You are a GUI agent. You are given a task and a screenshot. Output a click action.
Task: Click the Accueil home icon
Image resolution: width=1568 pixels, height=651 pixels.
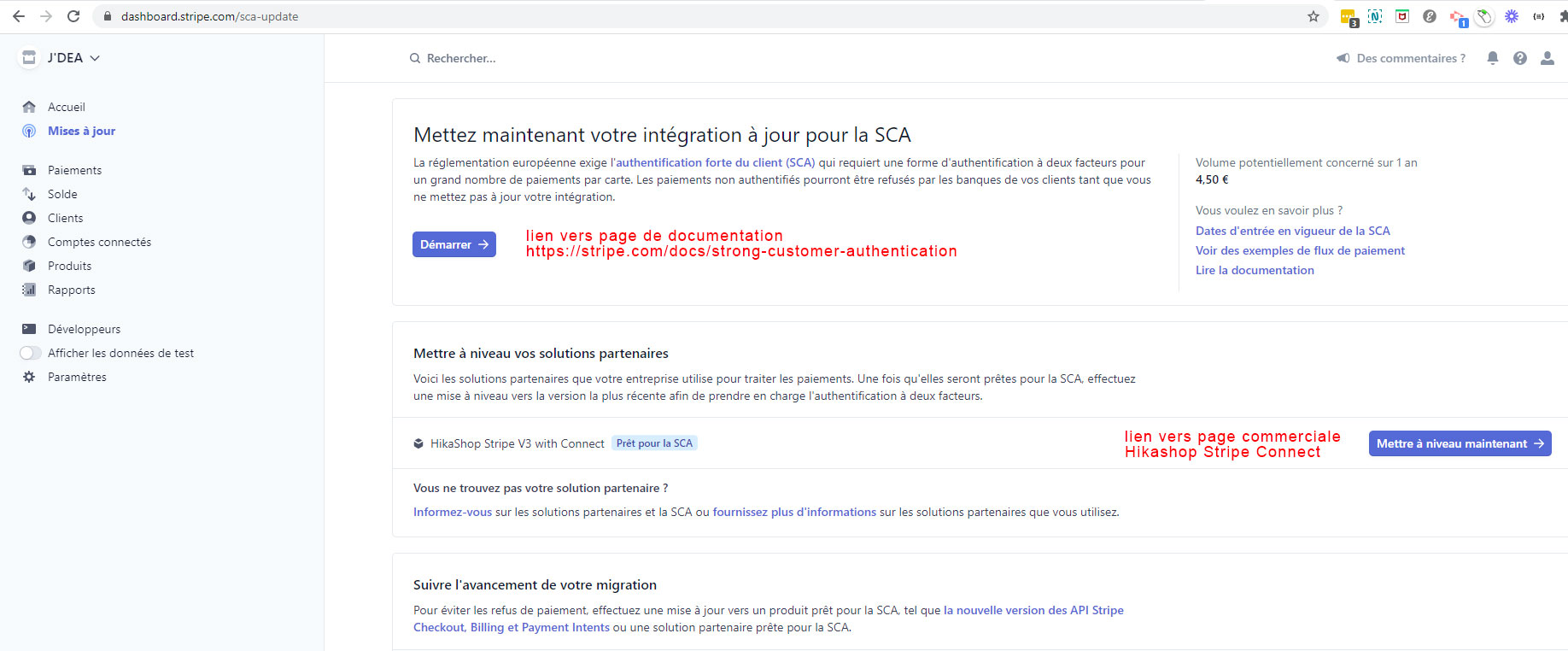(29, 107)
